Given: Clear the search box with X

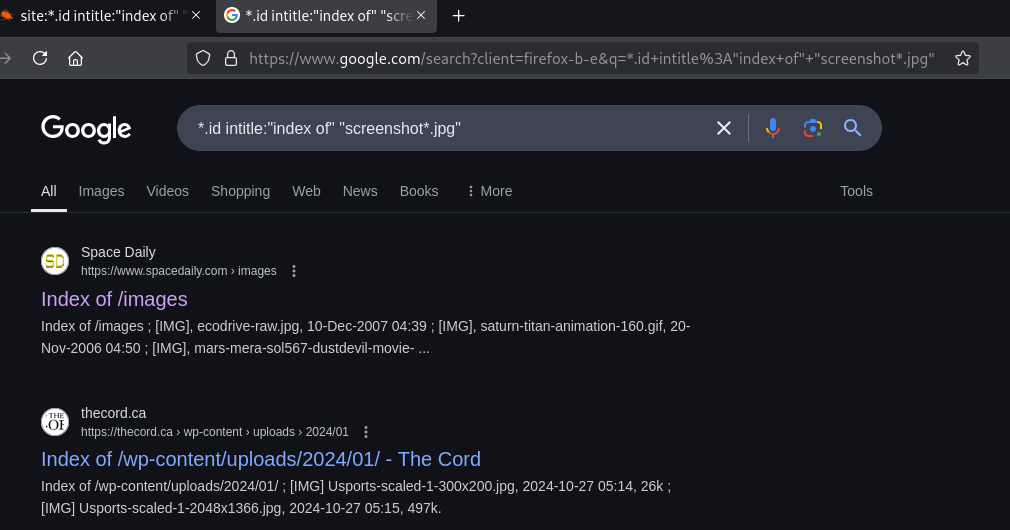Looking at the screenshot, I should pos(723,128).
